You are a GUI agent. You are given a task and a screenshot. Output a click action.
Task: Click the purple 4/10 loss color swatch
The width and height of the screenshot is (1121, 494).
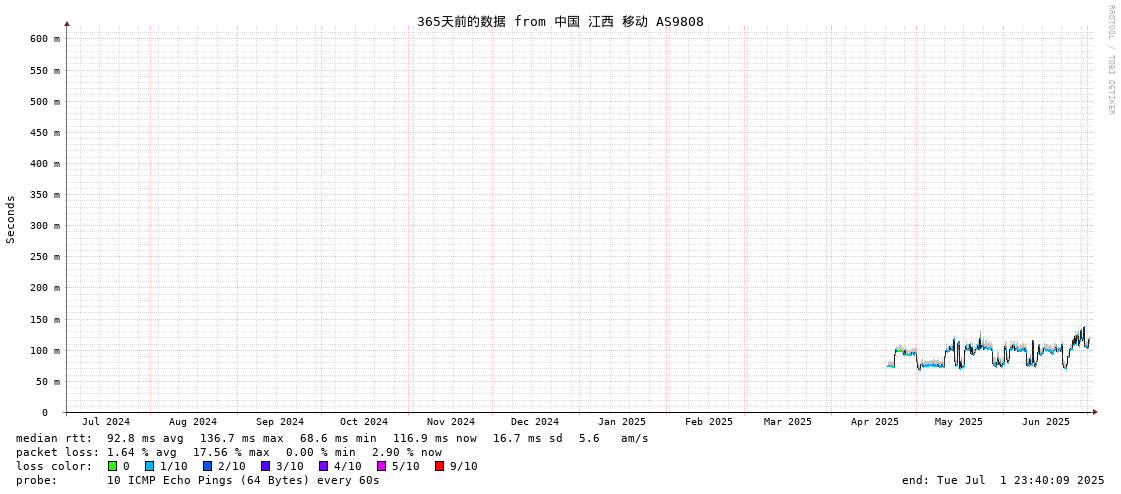tap(324, 466)
